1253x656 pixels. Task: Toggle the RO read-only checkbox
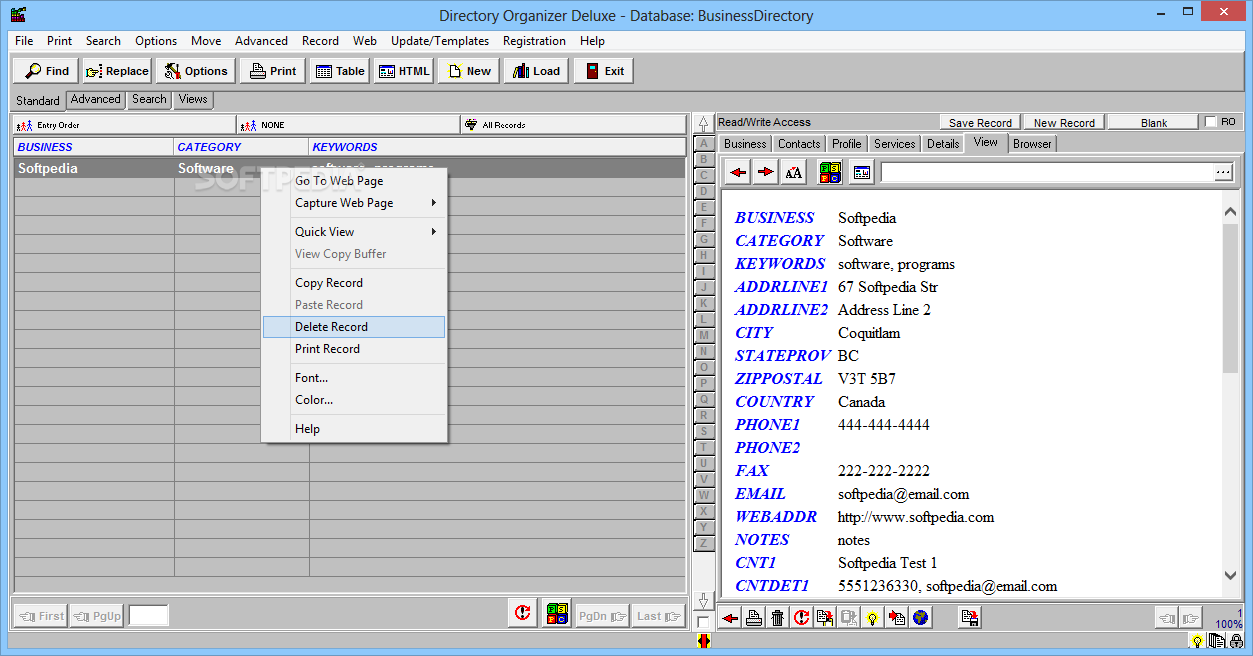pos(1211,122)
